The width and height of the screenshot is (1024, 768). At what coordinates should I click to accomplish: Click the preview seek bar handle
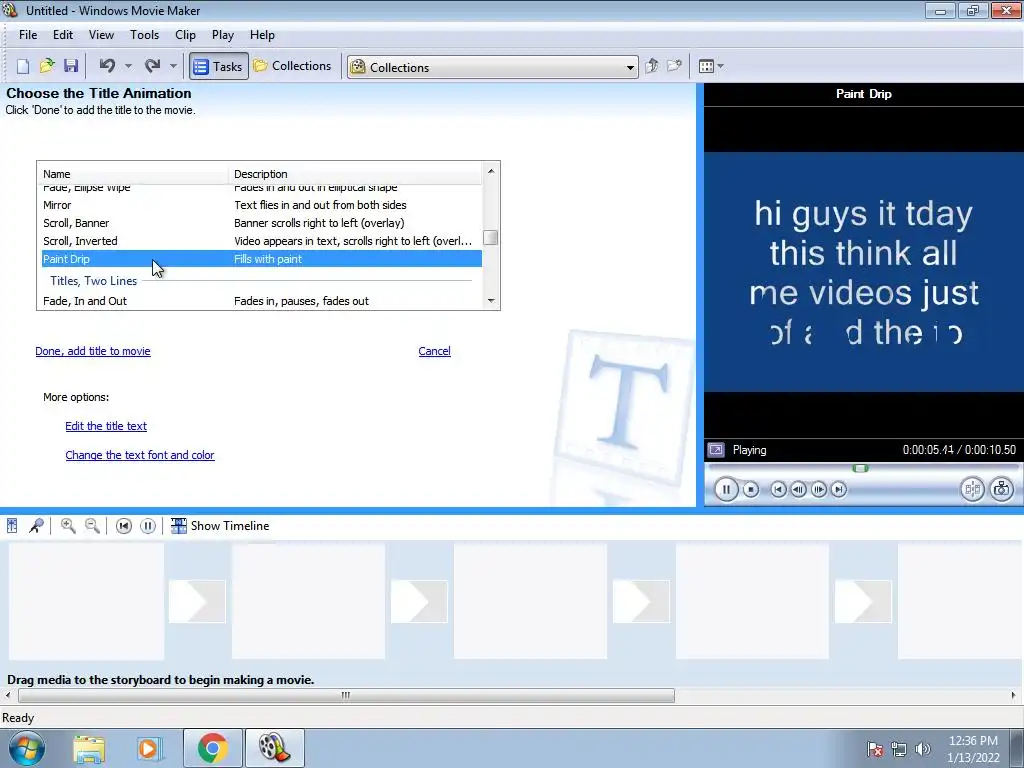[x=861, y=468]
